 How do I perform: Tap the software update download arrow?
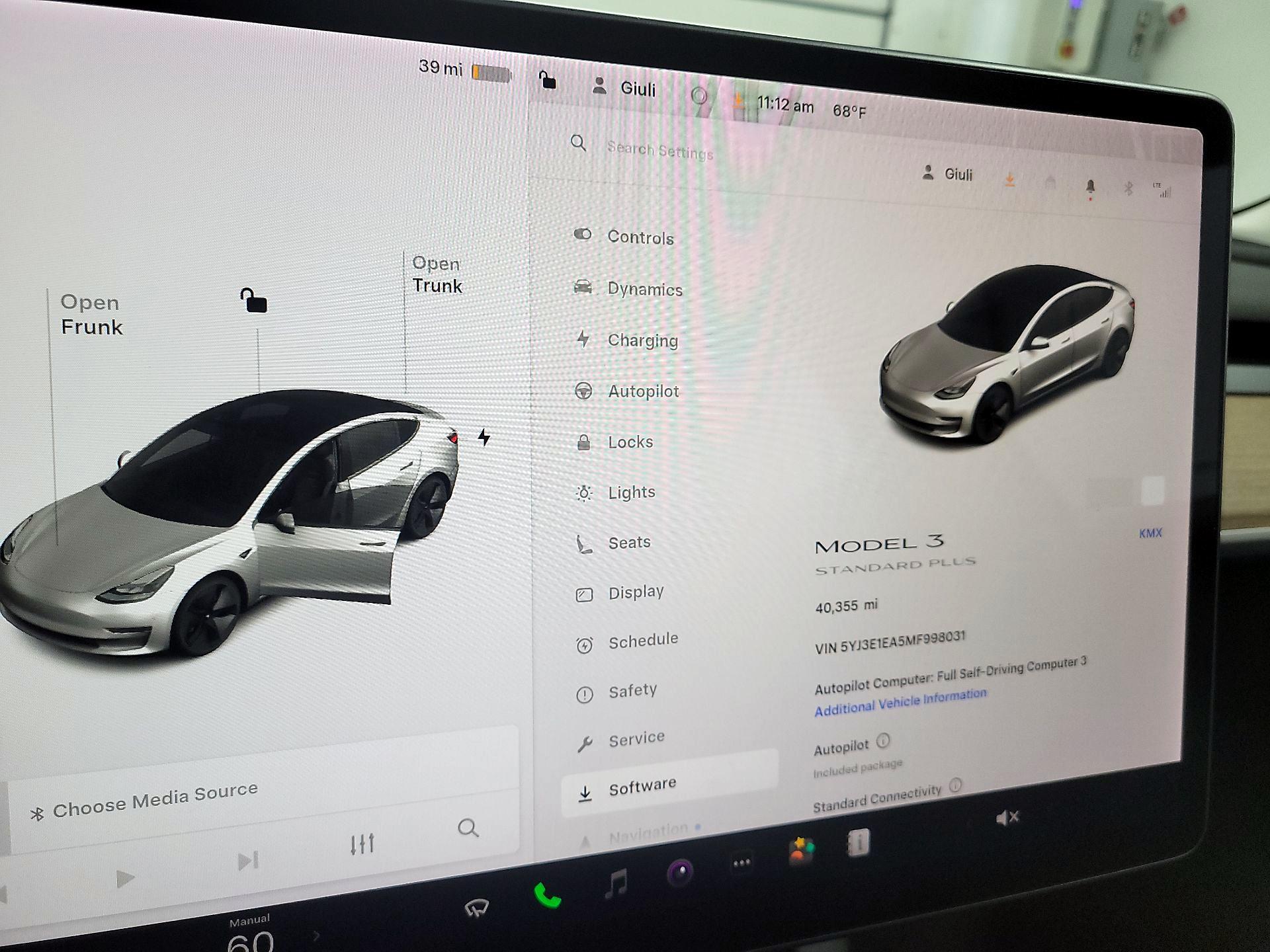pos(1011,179)
